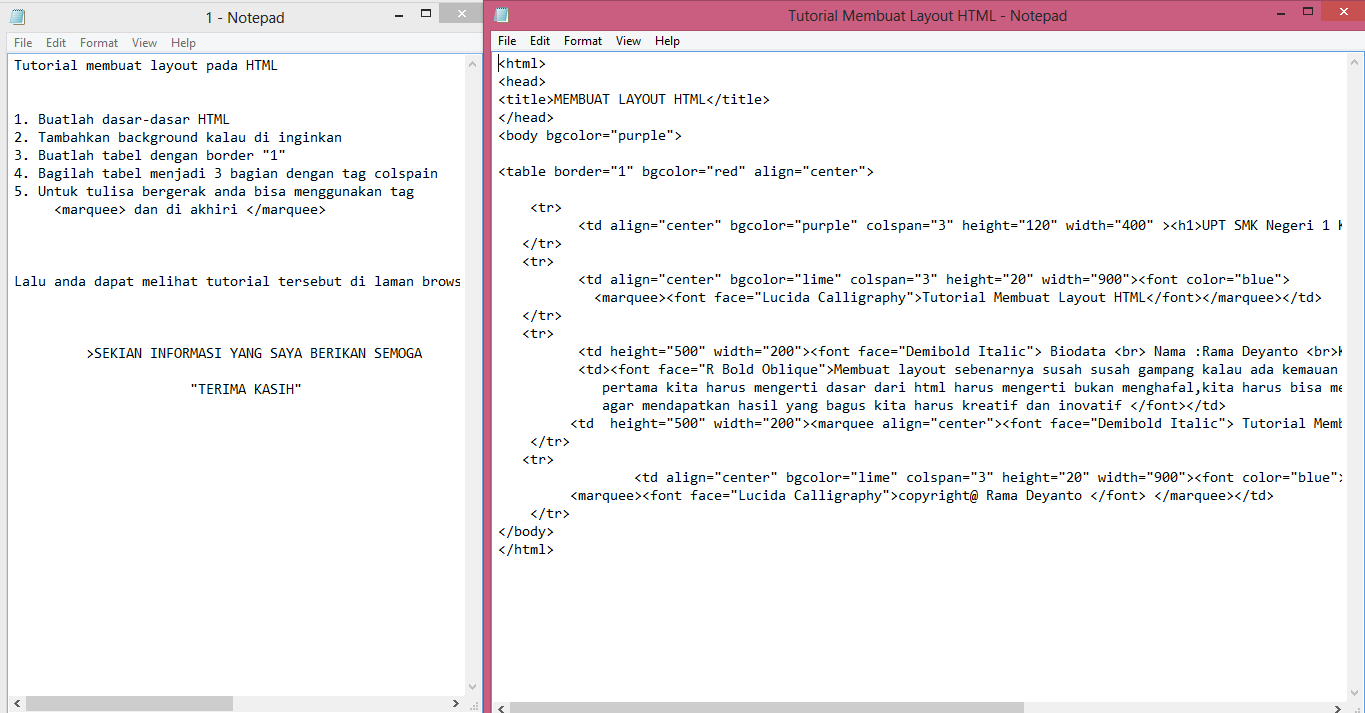
Task: Open the Edit menu in the Tutorial window
Action: click(539, 41)
